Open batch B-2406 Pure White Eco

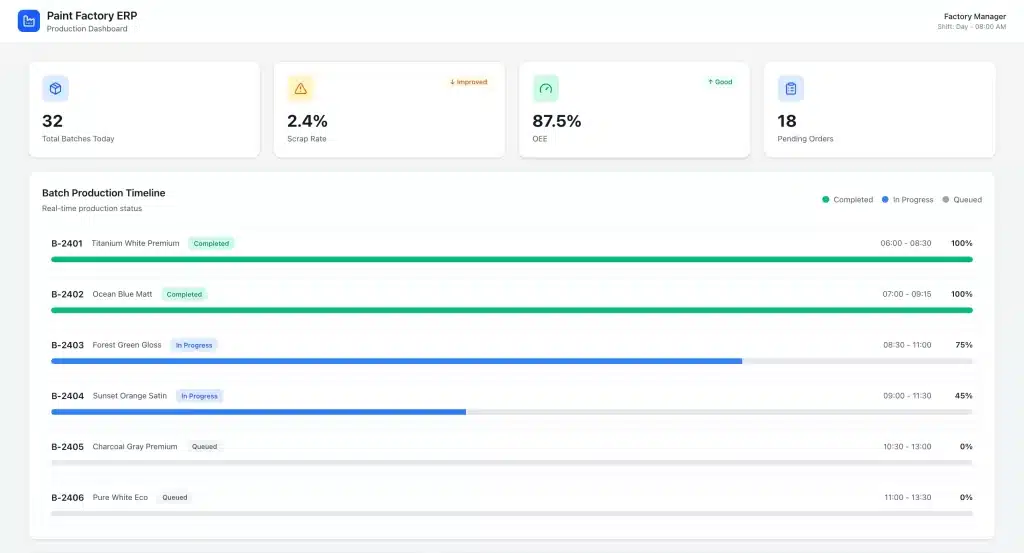[119, 497]
